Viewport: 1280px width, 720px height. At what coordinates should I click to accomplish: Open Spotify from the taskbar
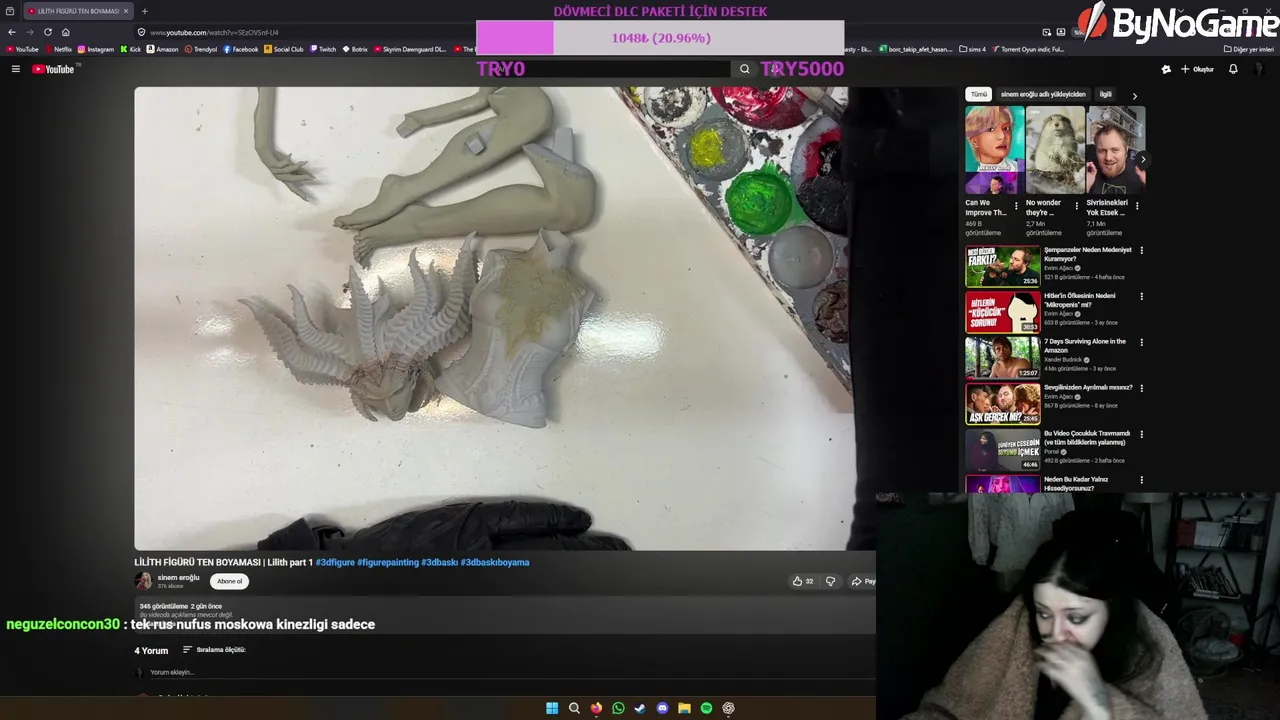pos(706,708)
